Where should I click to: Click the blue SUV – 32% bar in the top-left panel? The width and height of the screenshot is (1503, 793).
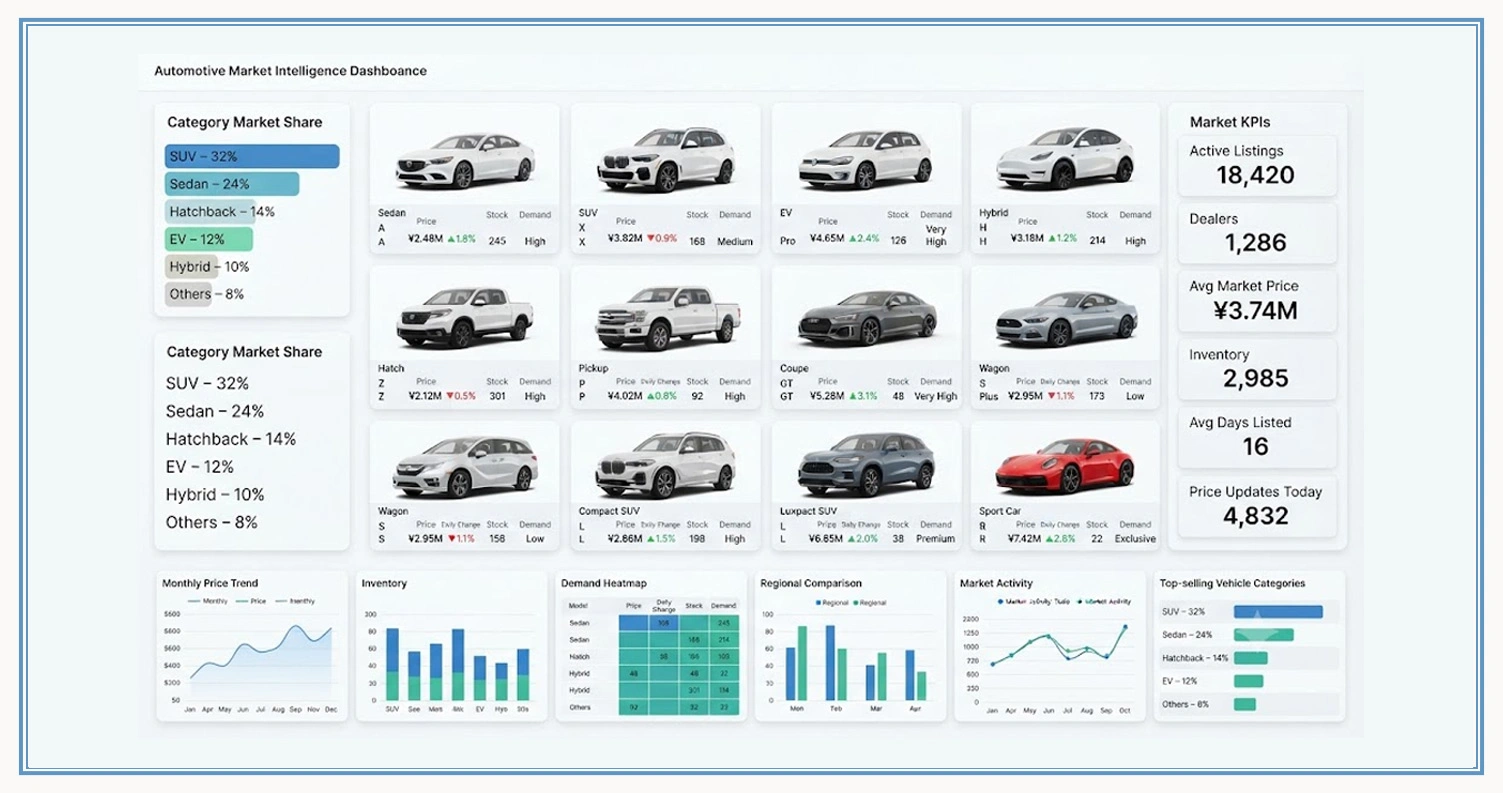coord(252,157)
